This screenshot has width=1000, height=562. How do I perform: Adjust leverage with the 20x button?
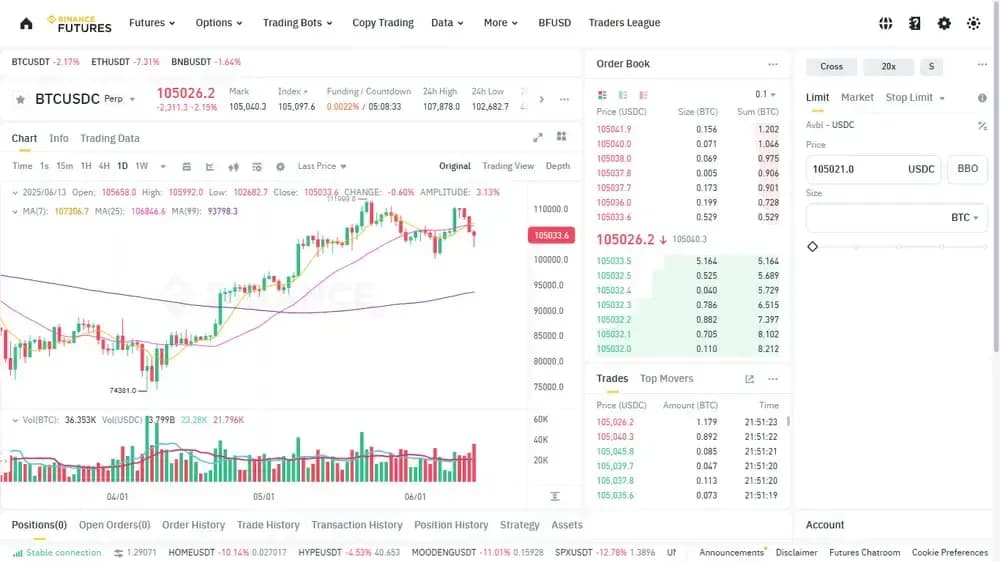click(x=888, y=67)
